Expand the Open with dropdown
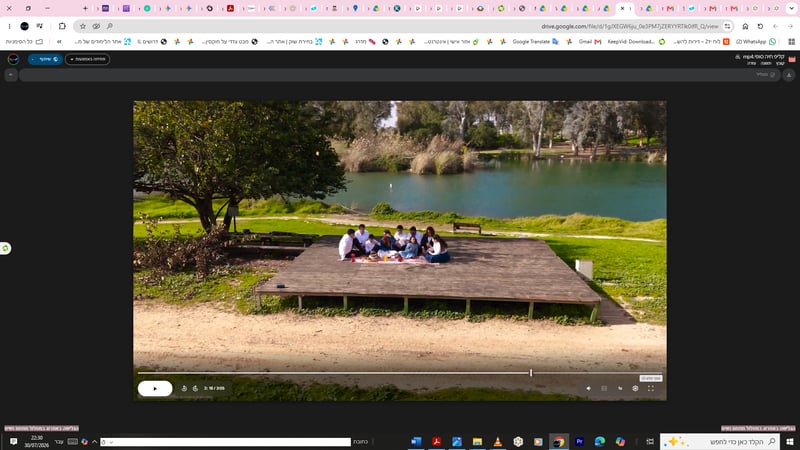Viewport: 800px width, 450px height. [87, 59]
